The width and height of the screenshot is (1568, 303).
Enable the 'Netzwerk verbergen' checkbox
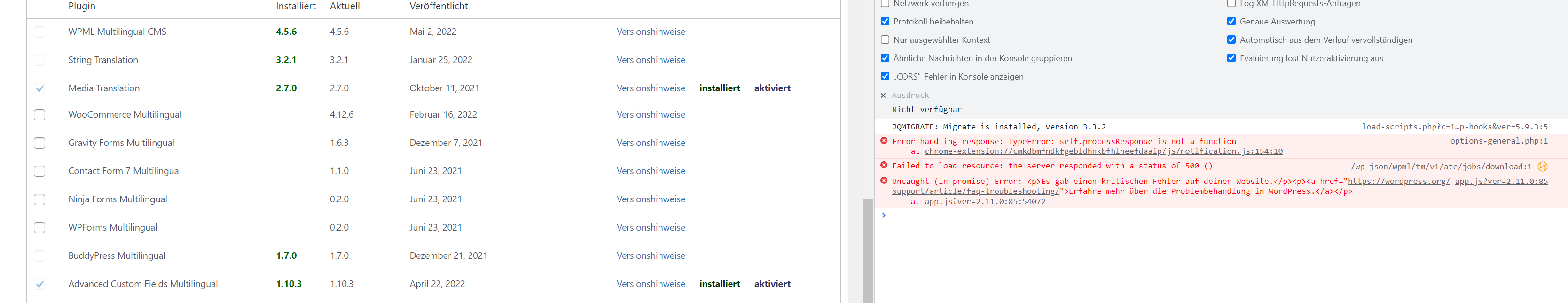point(885,3)
